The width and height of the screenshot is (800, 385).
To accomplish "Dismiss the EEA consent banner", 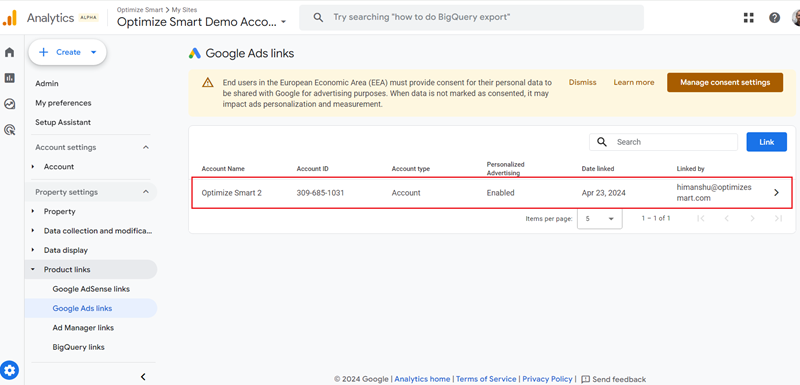I will click(583, 83).
